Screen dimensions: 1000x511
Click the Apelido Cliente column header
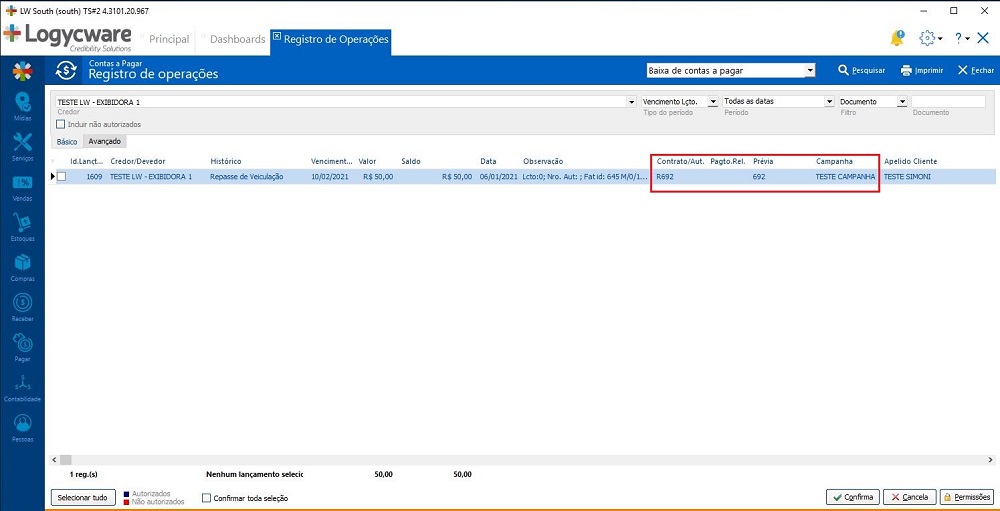(x=911, y=161)
